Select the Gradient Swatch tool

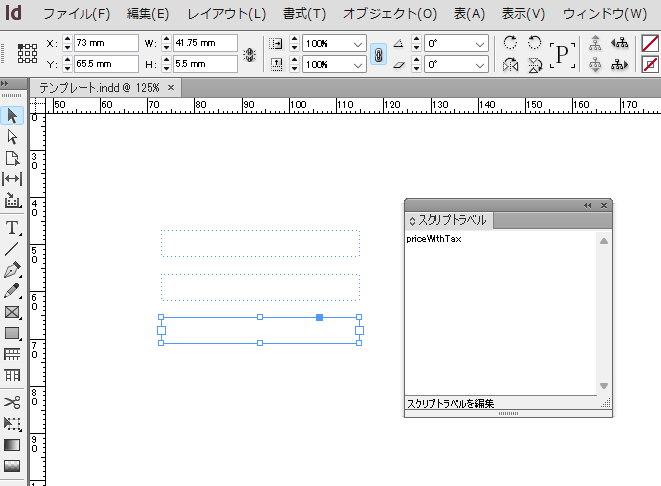coord(13,444)
